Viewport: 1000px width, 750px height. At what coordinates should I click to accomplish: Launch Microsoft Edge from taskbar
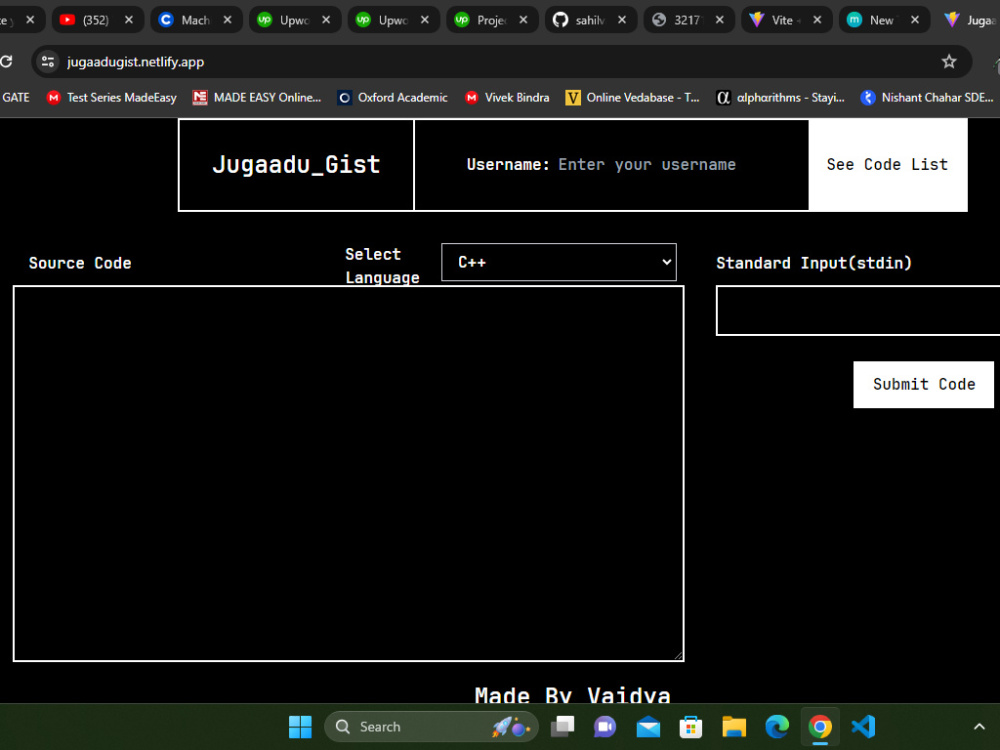777,726
